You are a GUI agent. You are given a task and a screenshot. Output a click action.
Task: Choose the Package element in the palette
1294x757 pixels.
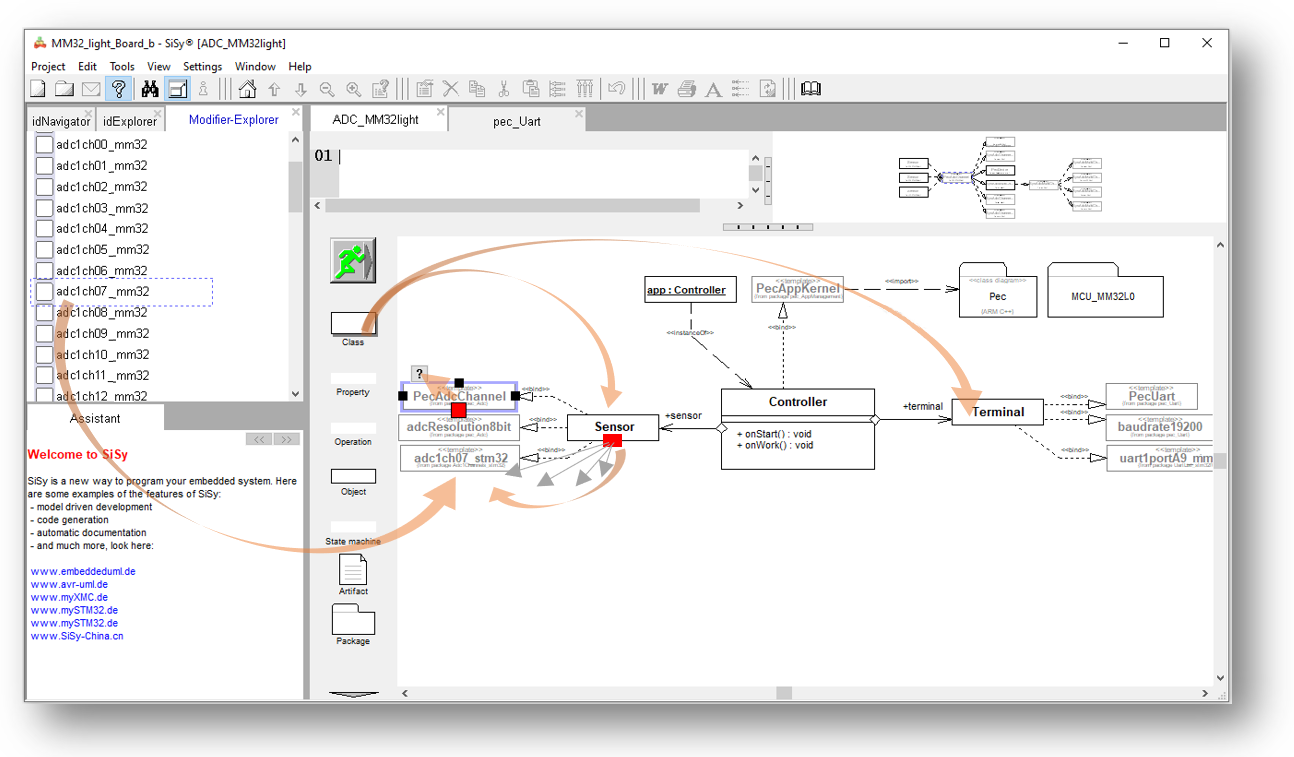[353, 621]
